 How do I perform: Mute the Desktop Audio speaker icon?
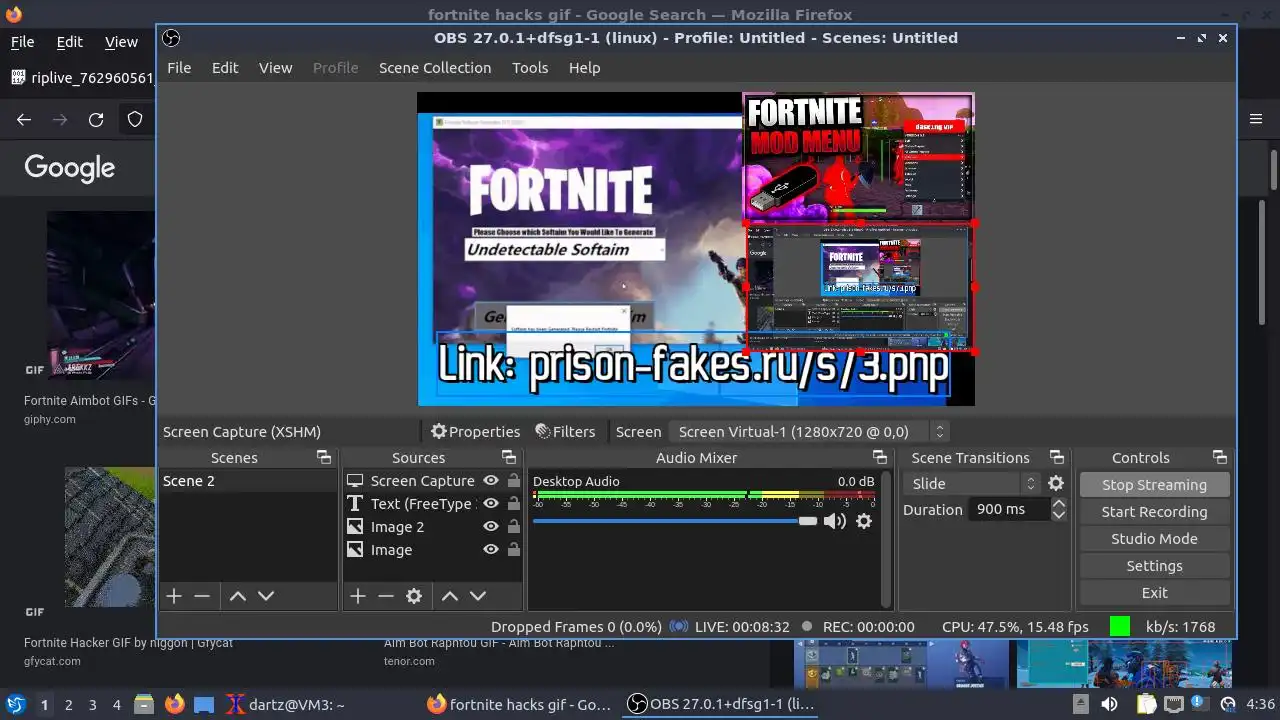(x=834, y=521)
